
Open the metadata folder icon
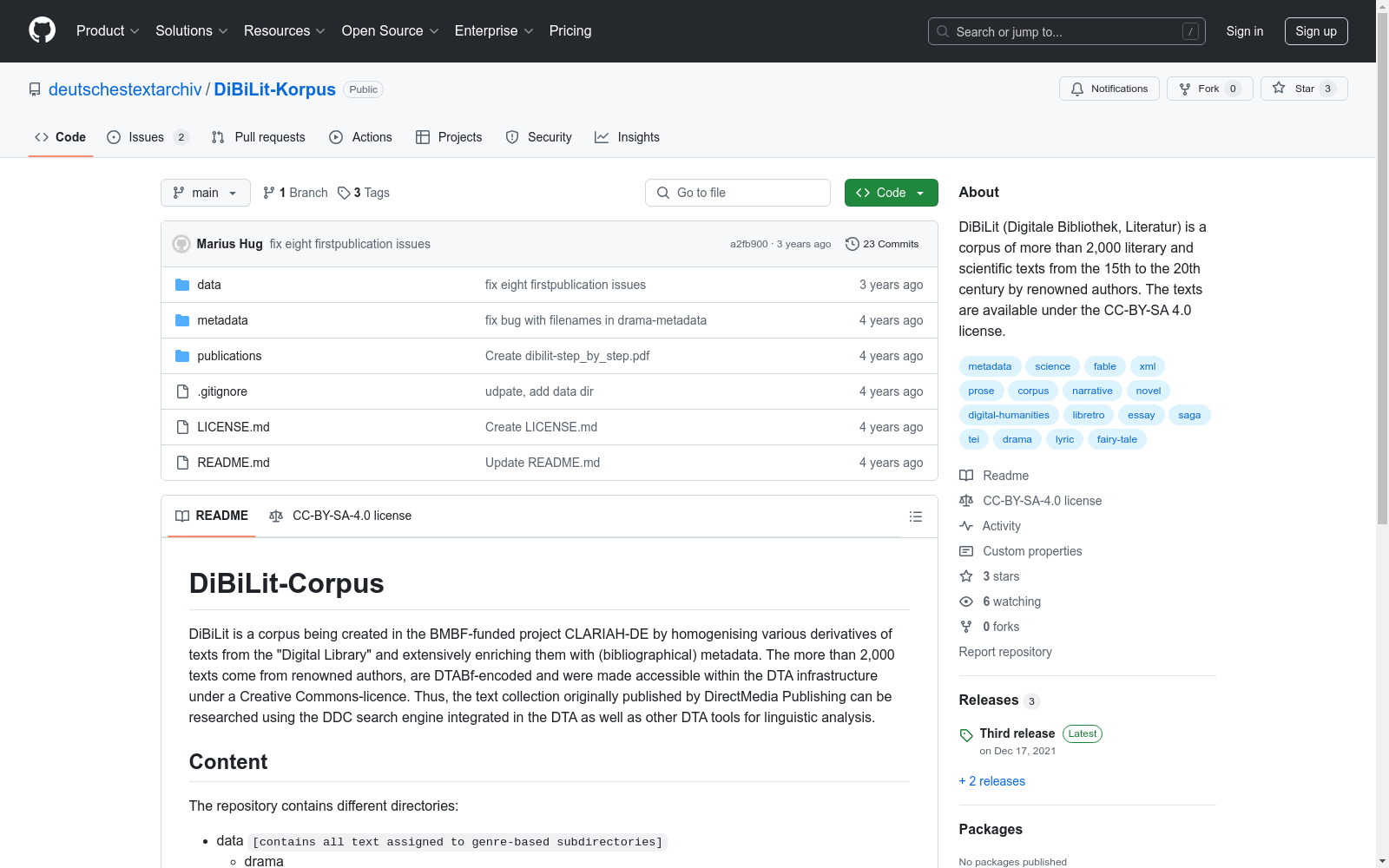[182, 320]
